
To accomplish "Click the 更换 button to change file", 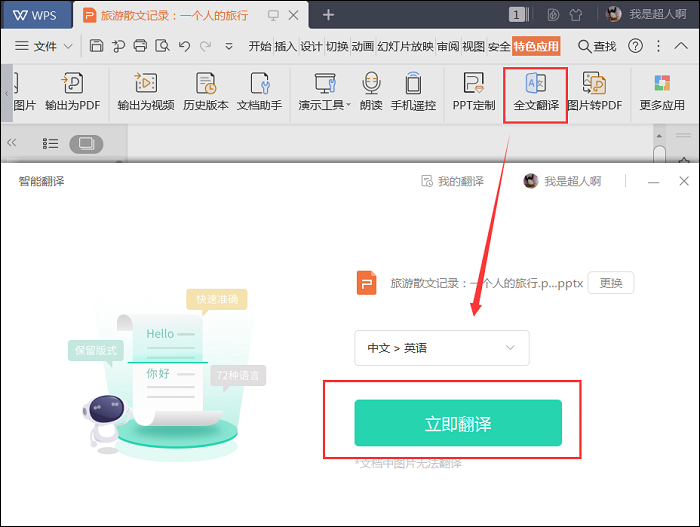I will click(610, 283).
